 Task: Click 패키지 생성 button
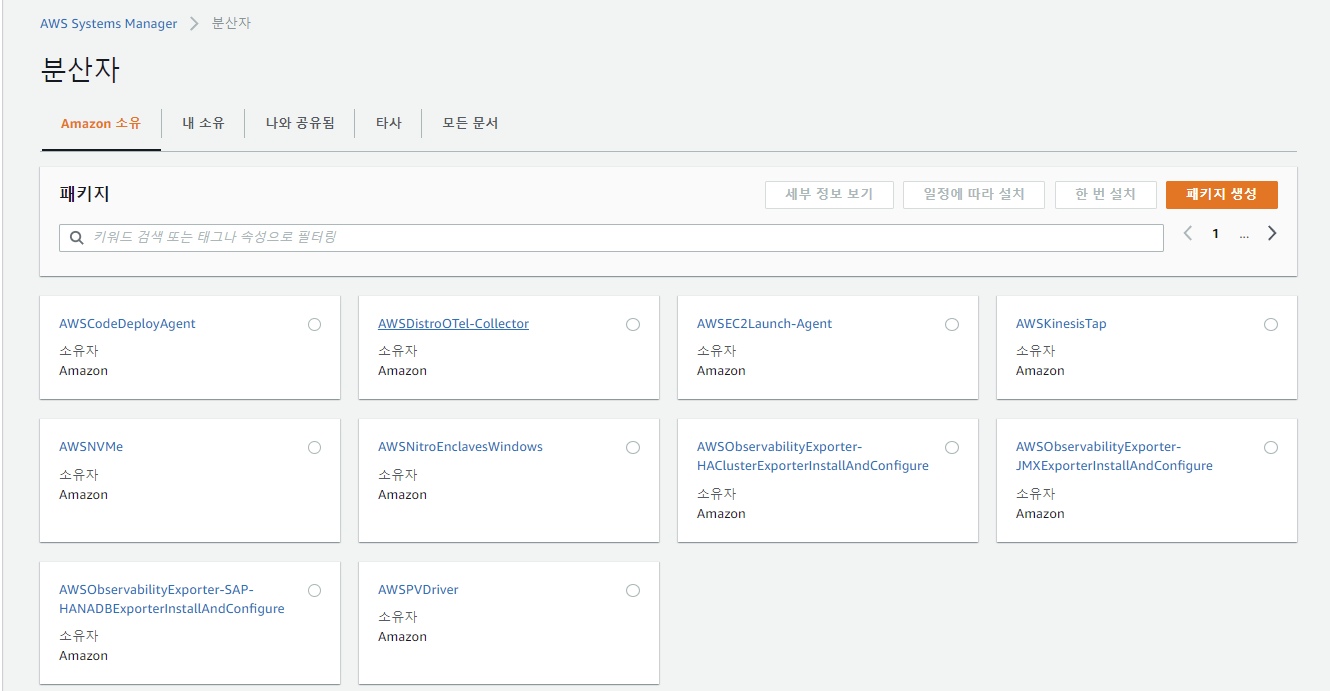pos(1221,194)
